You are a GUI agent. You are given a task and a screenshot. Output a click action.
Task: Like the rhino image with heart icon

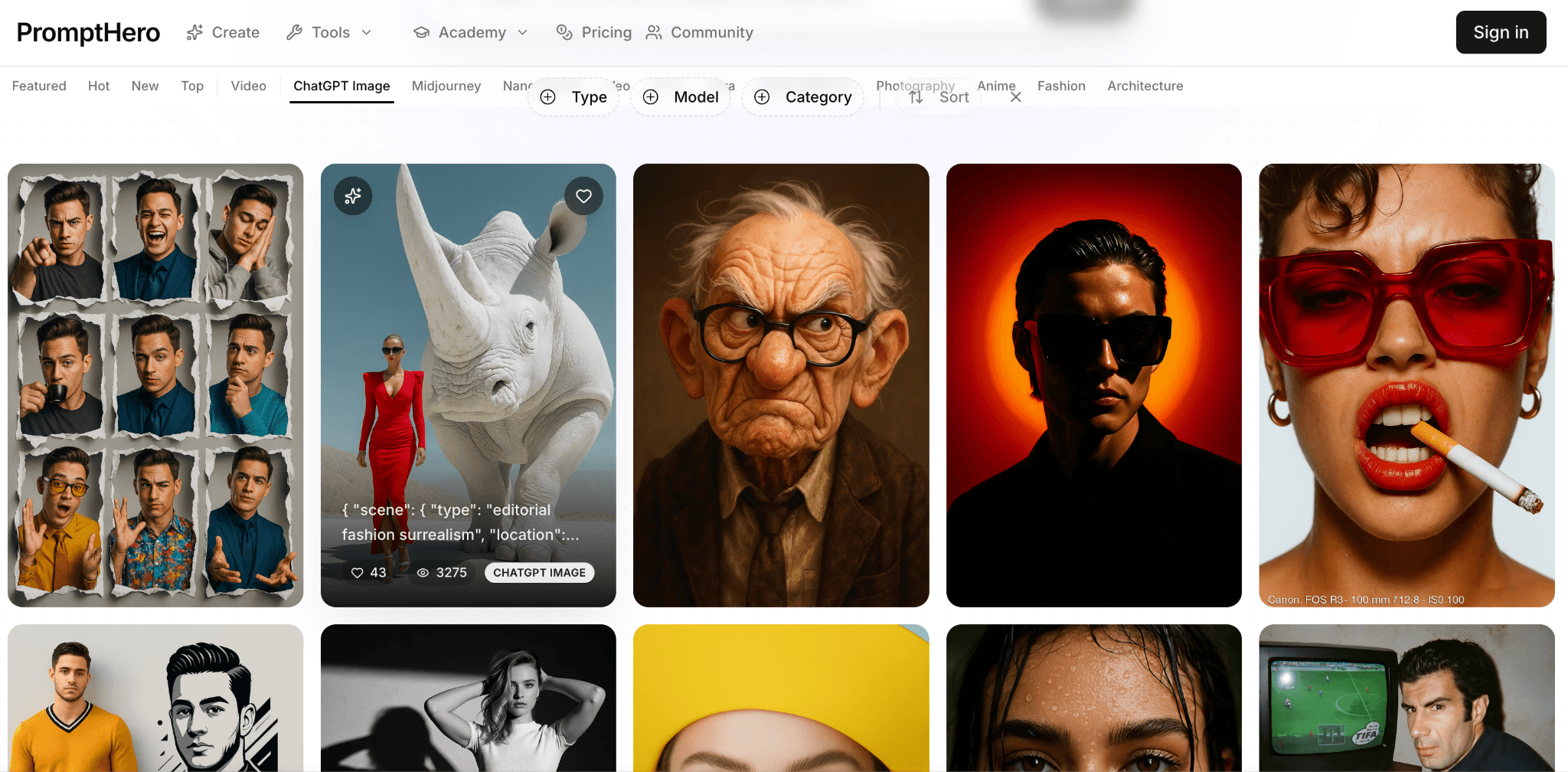coord(583,196)
